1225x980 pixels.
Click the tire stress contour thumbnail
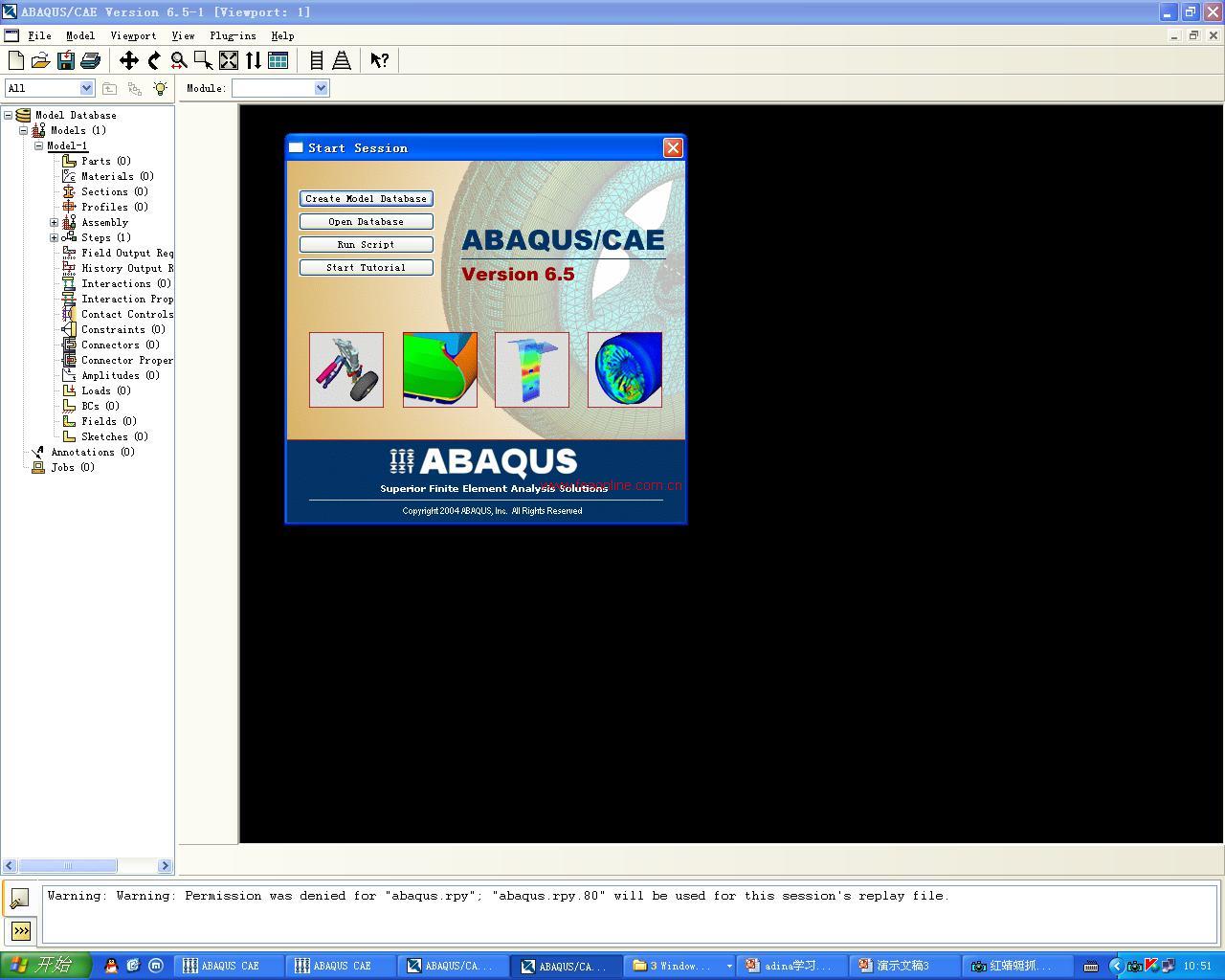(x=624, y=369)
